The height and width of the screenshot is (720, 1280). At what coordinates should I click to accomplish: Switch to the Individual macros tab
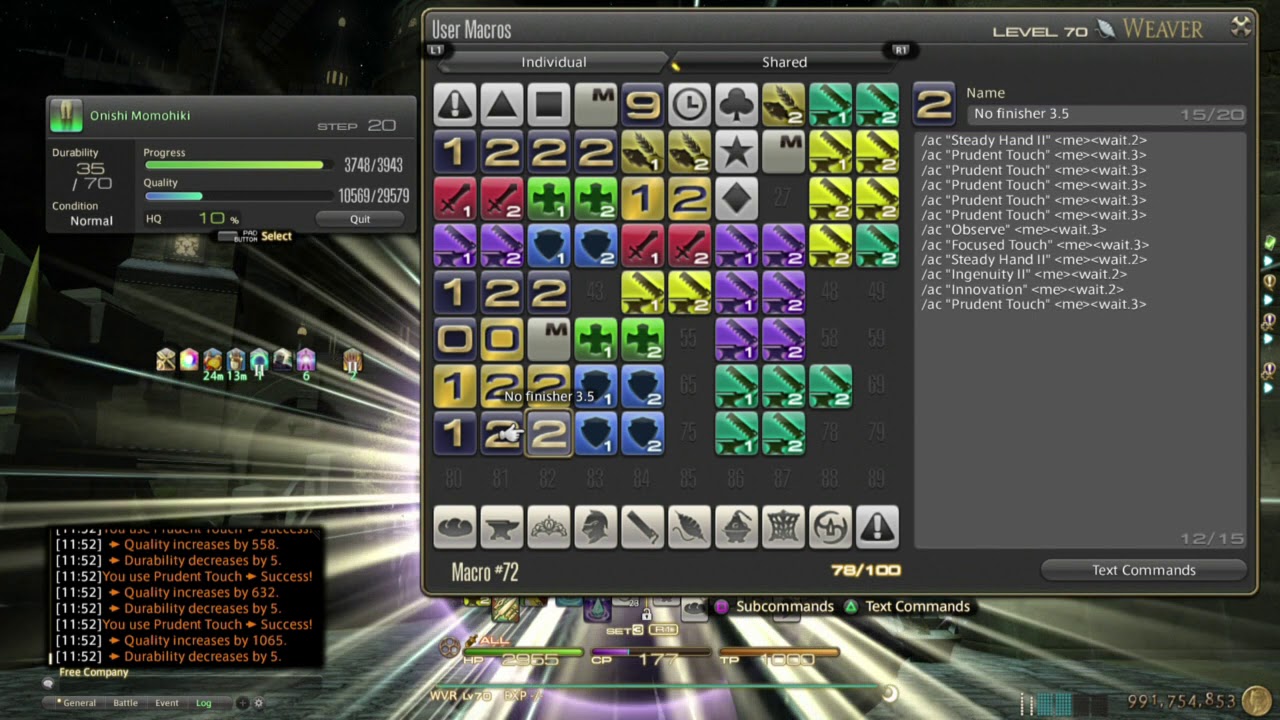(553, 62)
